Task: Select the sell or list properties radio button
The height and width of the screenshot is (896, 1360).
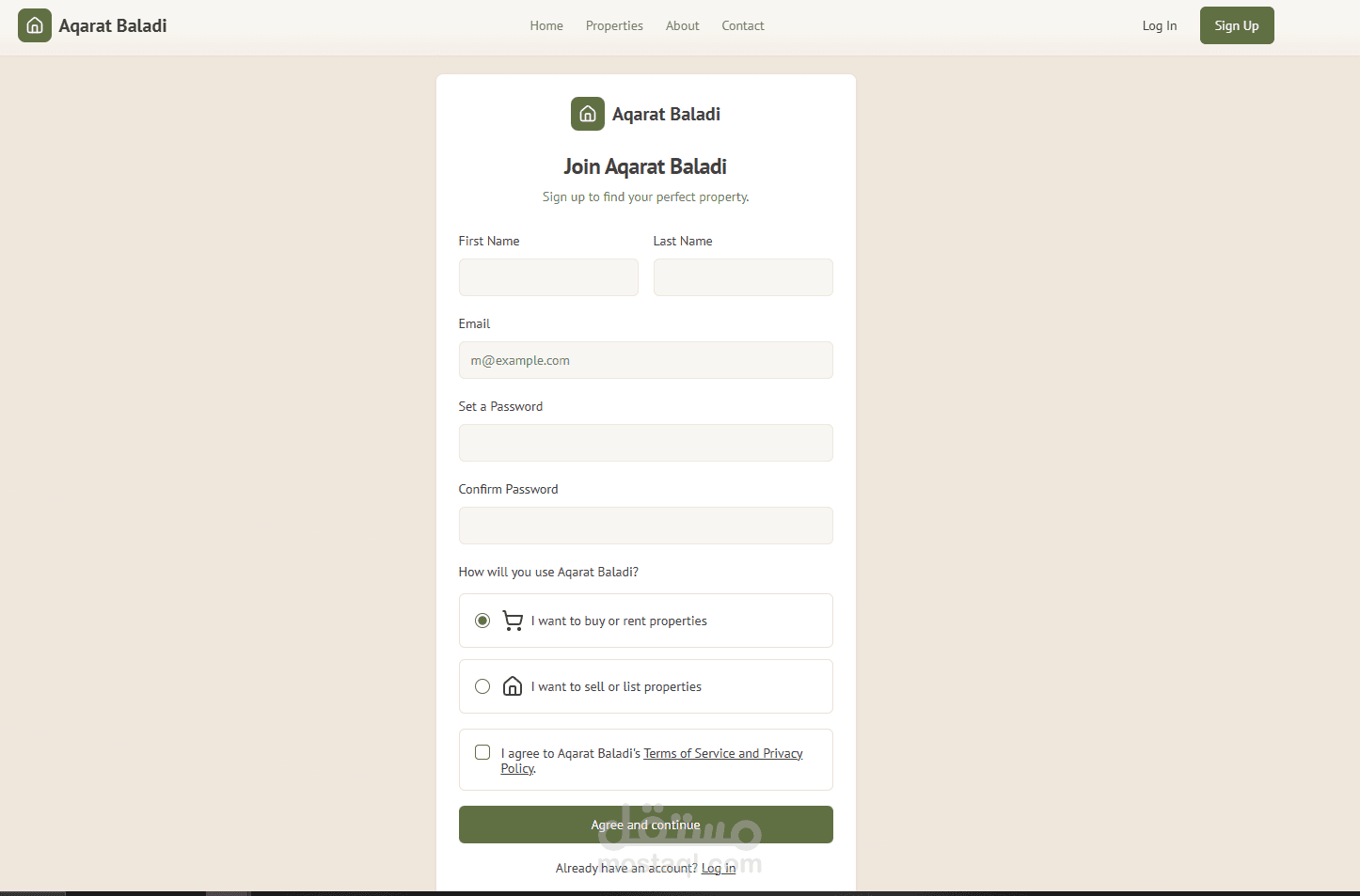Action: coord(482,686)
